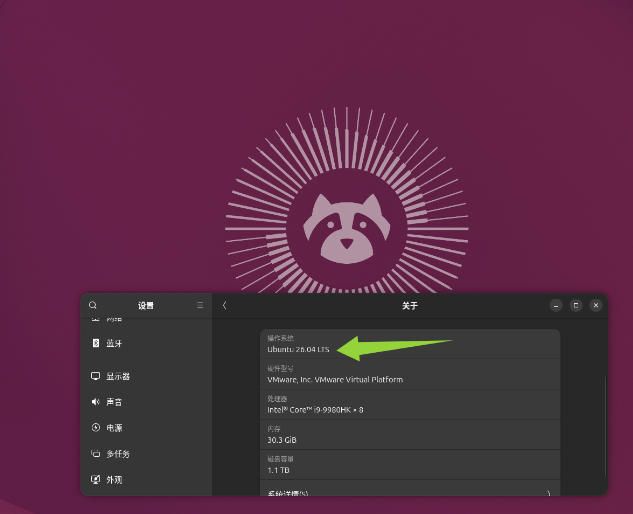The image size is (633, 514).
Task: Maximize the Settings window
Action: pos(576,305)
